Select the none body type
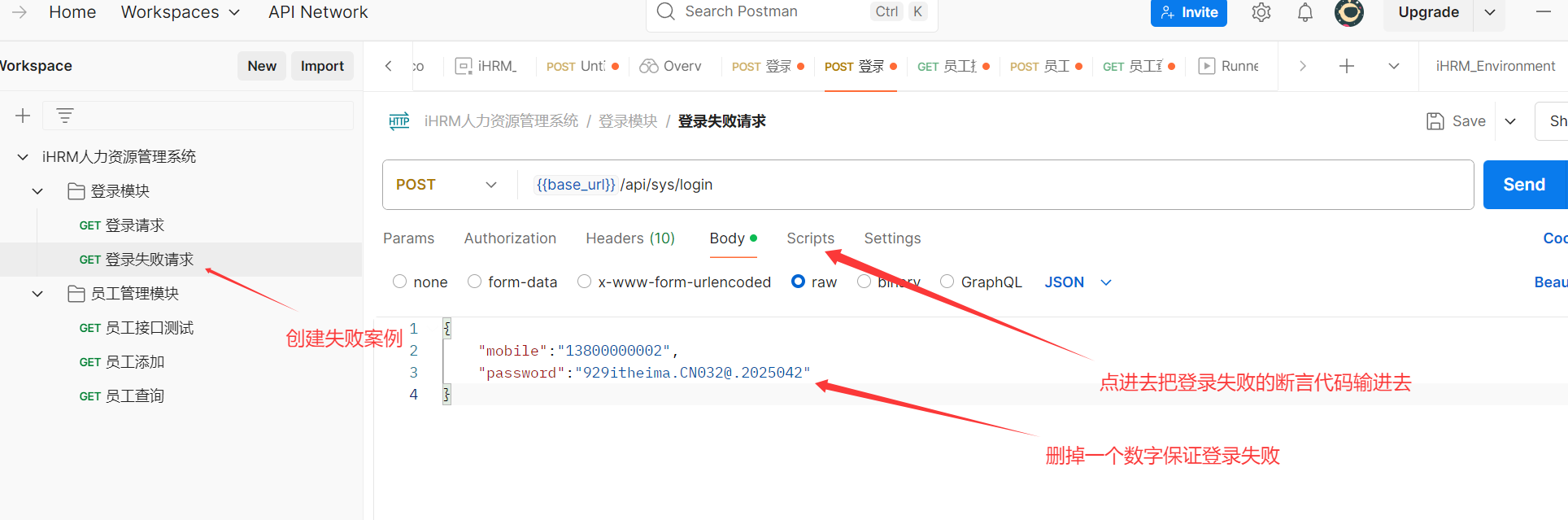 [x=400, y=282]
